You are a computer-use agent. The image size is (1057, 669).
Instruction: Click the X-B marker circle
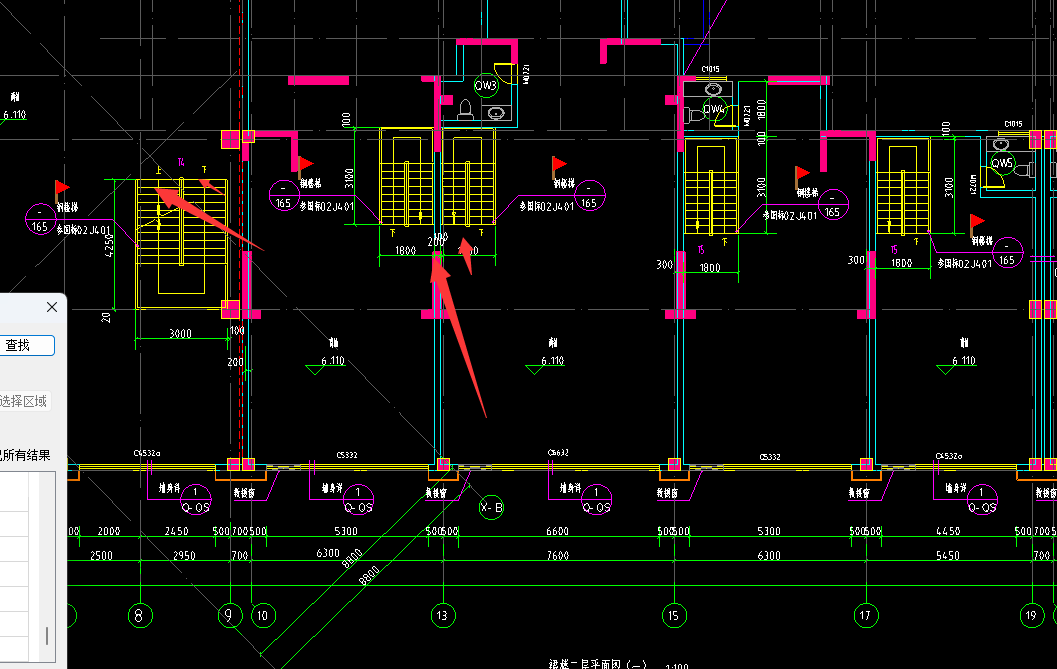tap(491, 507)
